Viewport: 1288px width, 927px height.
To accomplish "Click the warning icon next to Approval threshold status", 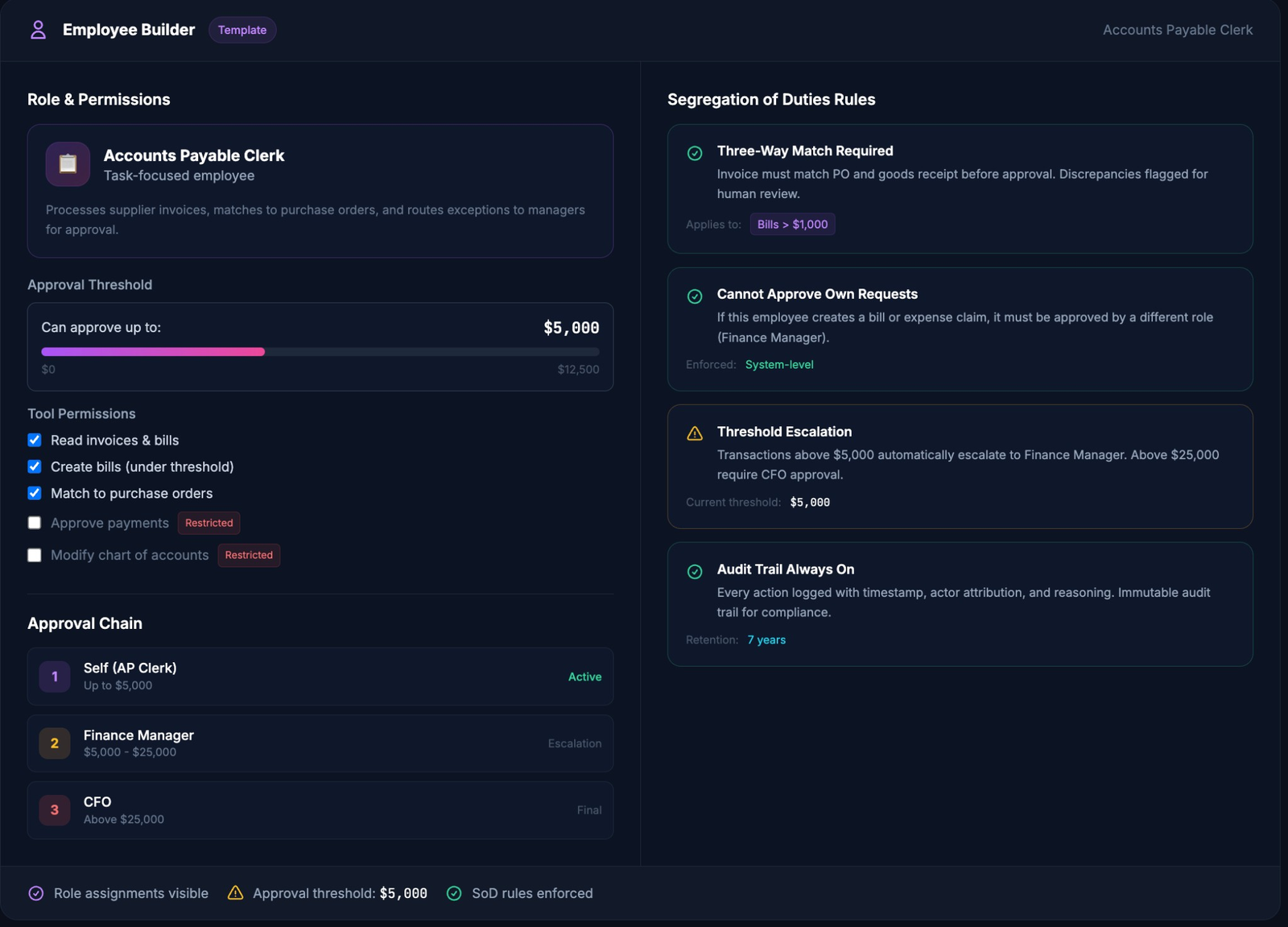I will pyautogui.click(x=234, y=892).
